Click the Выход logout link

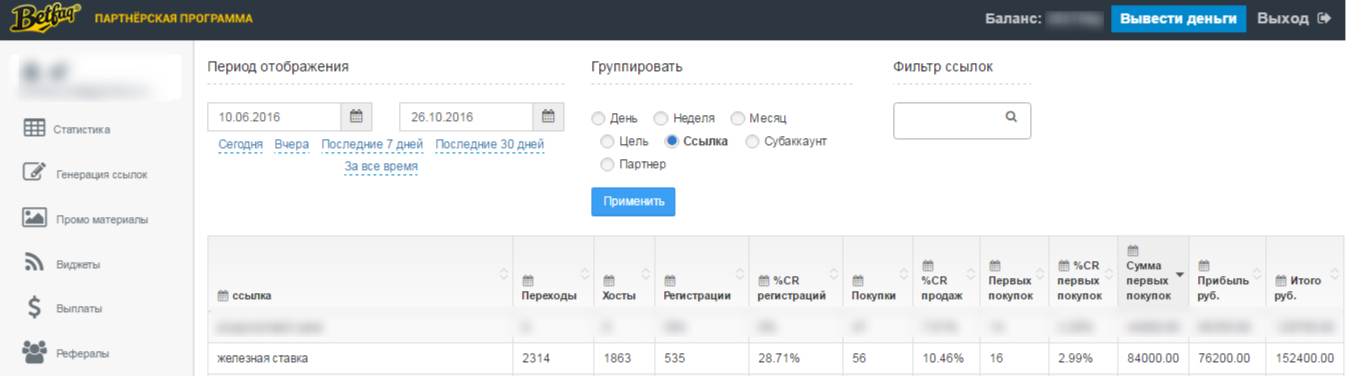pos(1294,18)
